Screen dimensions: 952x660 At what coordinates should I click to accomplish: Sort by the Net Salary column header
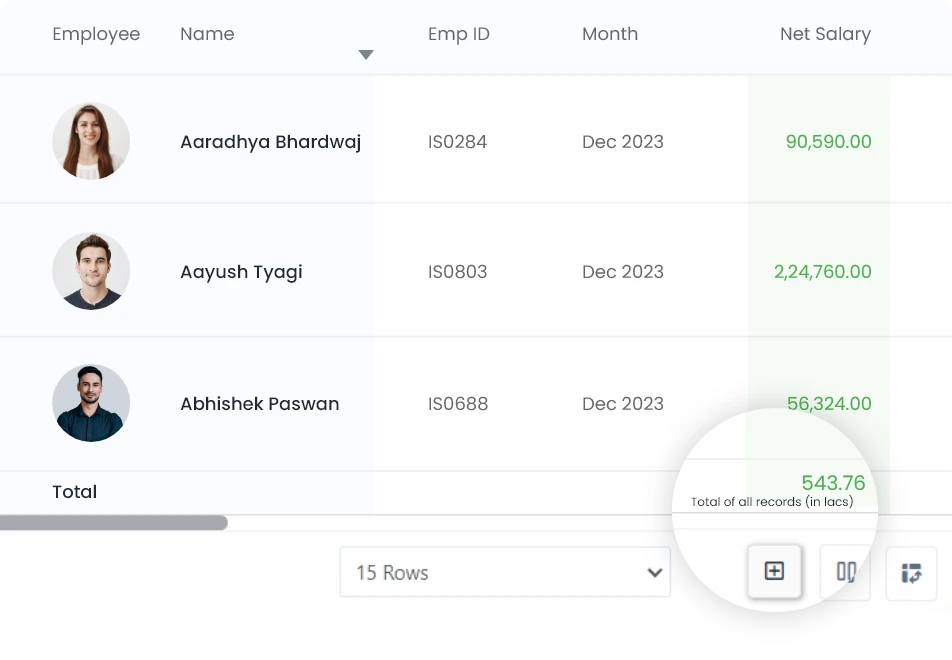tap(825, 34)
